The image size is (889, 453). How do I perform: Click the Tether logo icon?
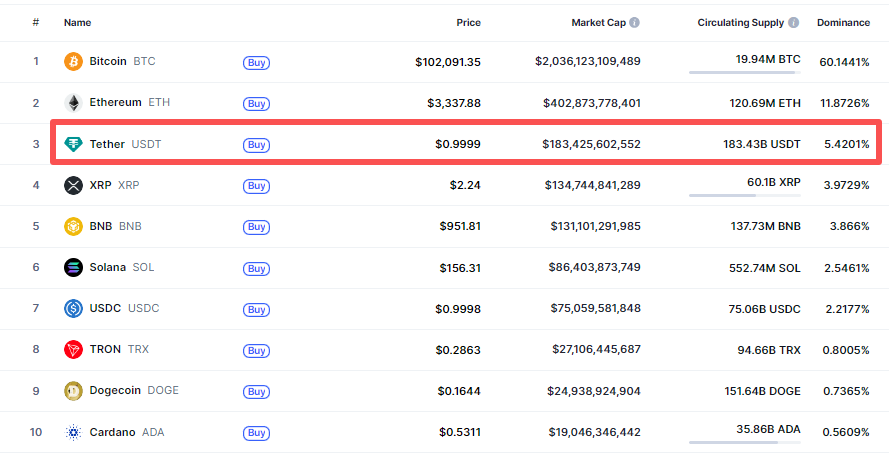coord(73,144)
